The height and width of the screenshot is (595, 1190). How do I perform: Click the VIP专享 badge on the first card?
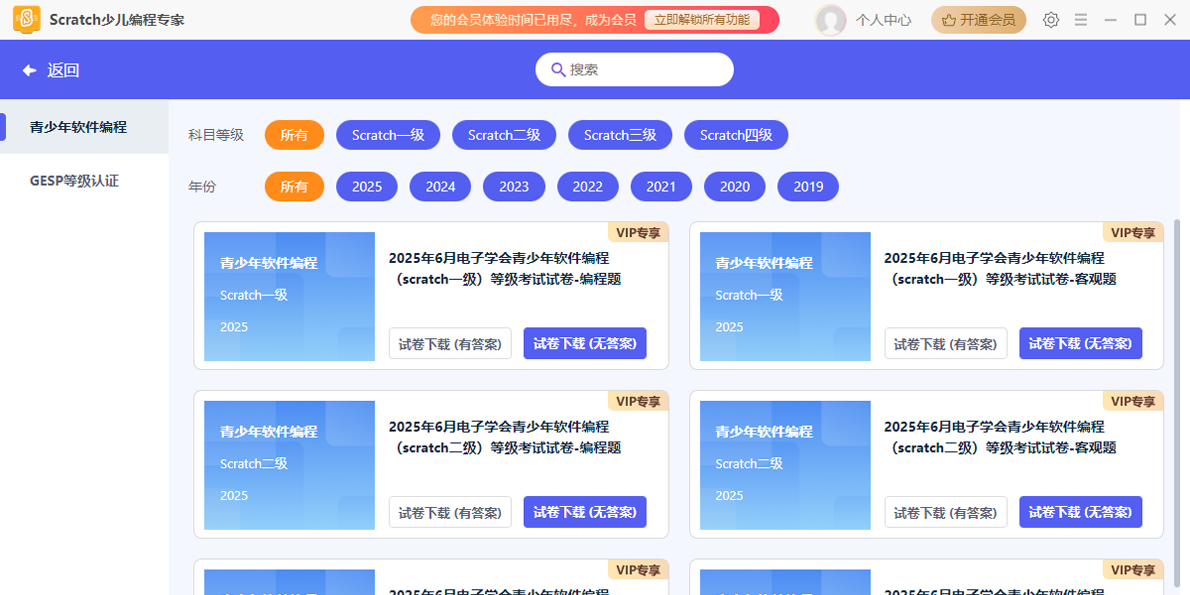(638, 231)
